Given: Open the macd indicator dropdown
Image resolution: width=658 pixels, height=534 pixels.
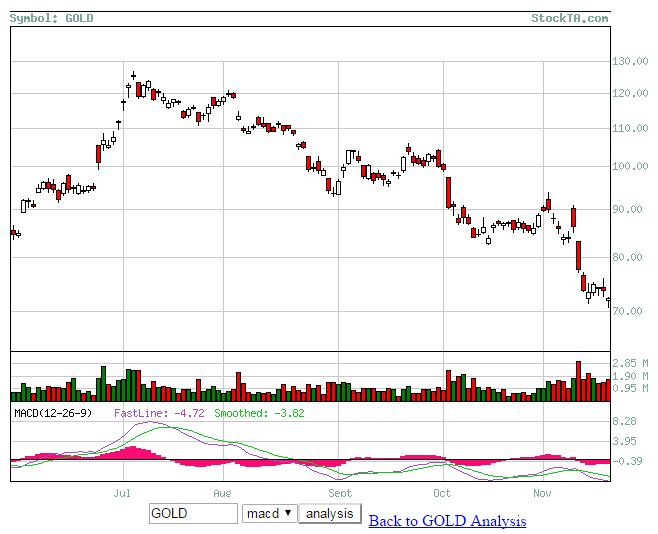Looking at the screenshot, I should point(269,513).
